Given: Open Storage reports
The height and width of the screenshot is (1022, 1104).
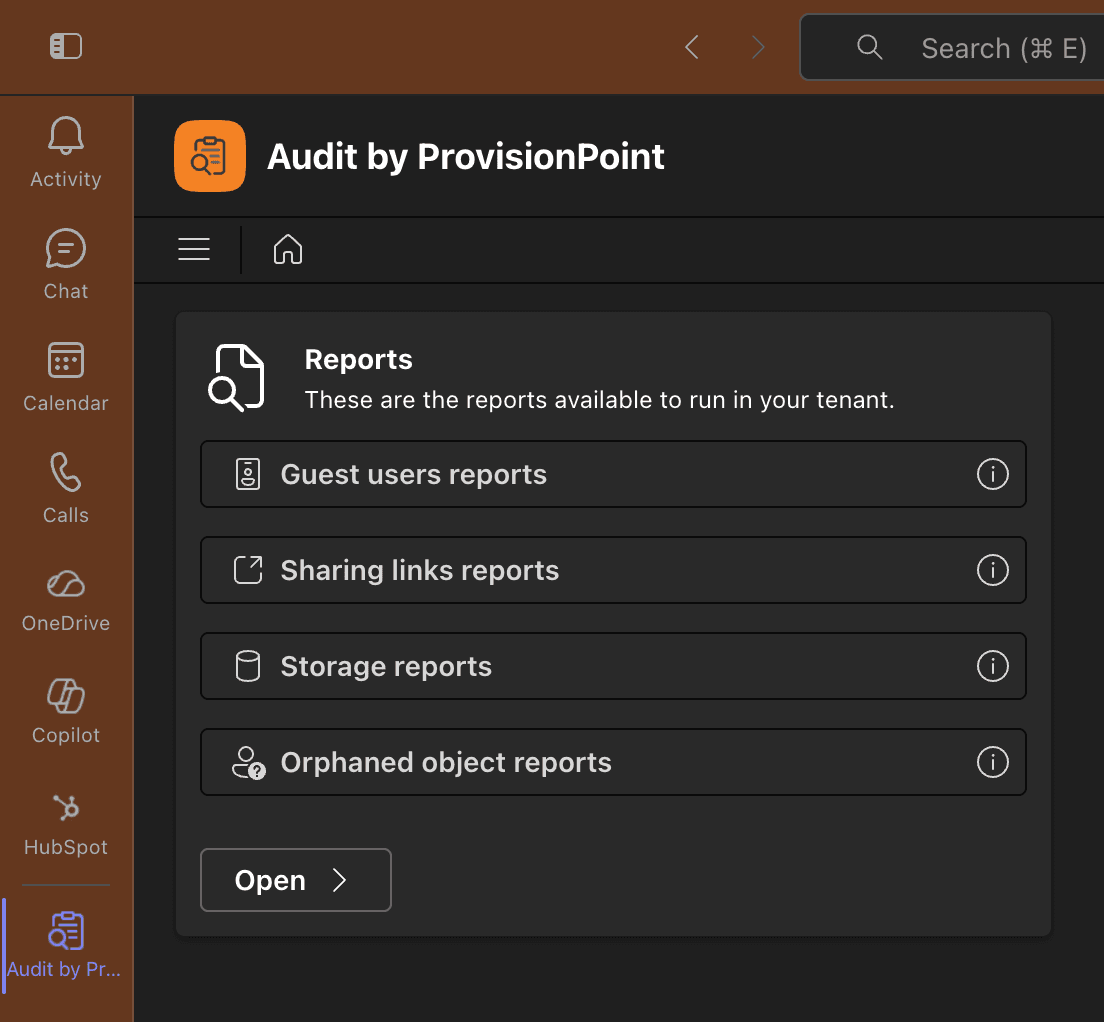Looking at the screenshot, I should (613, 666).
